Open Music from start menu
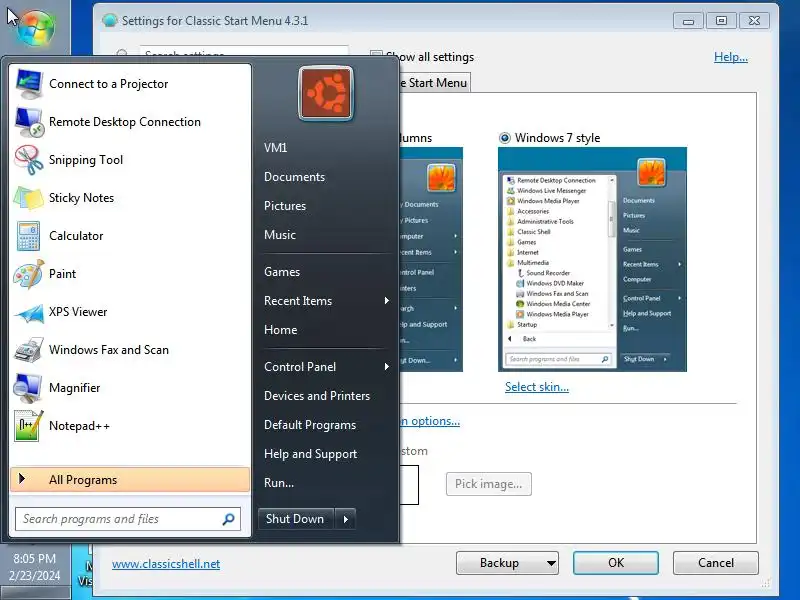This screenshot has width=800, height=600. tap(280, 235)
